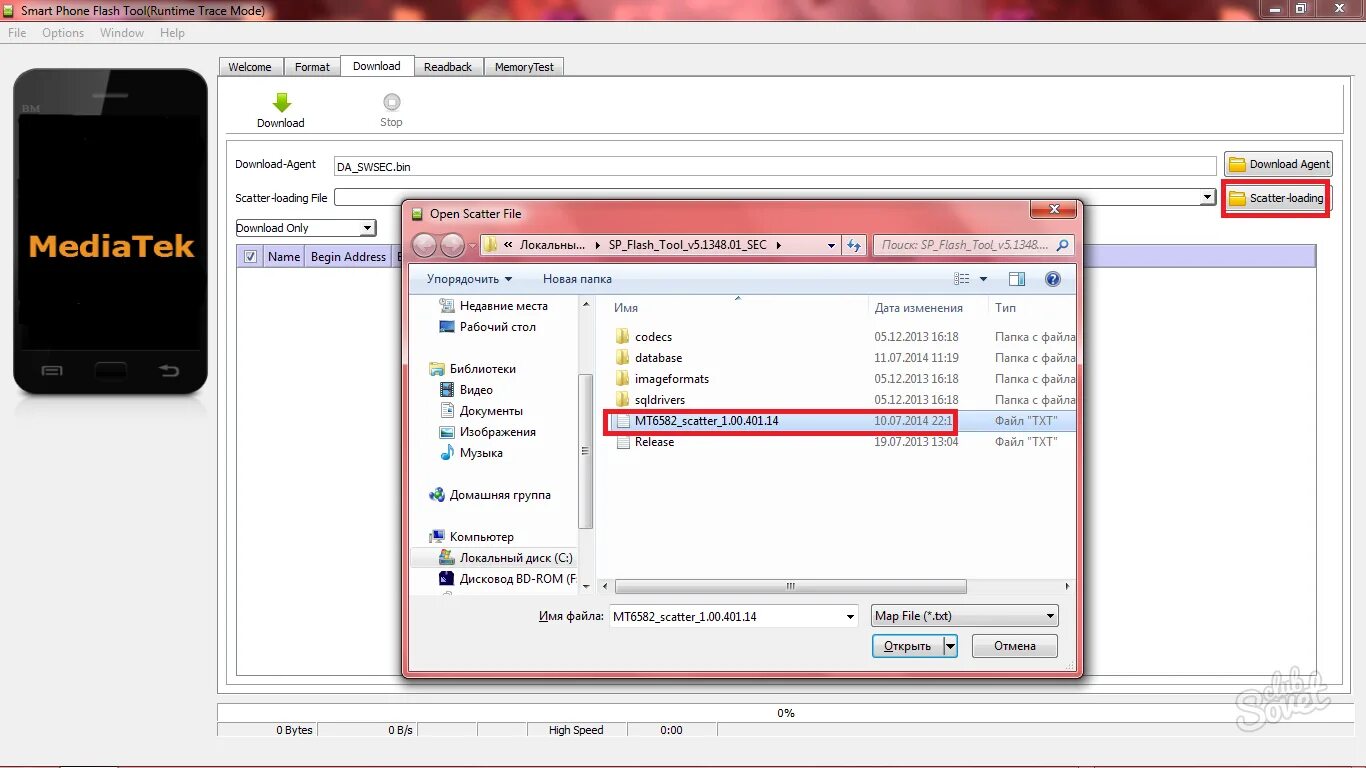Click the green Download arrow icon
1366x768 pixels.
pos(281,102)
